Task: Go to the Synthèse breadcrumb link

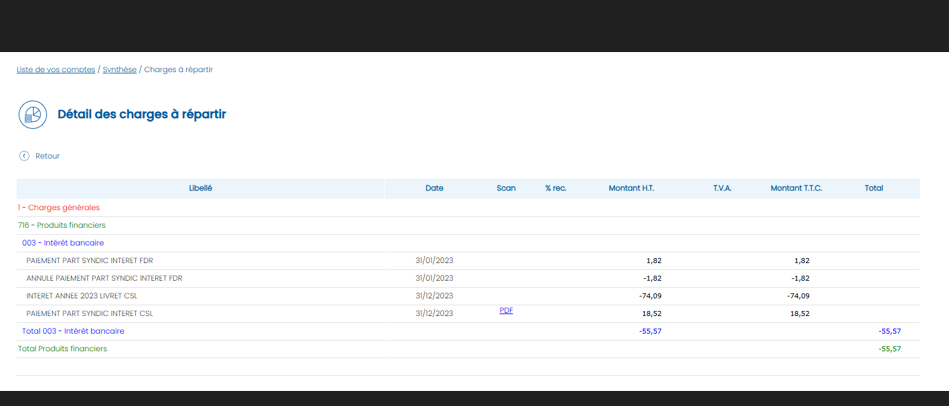Action: click(119, 70)
